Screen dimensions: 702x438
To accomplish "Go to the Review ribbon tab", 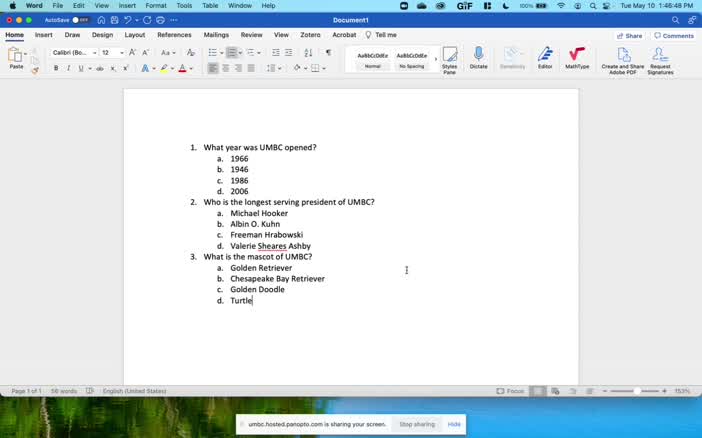I will coord(252,35).
